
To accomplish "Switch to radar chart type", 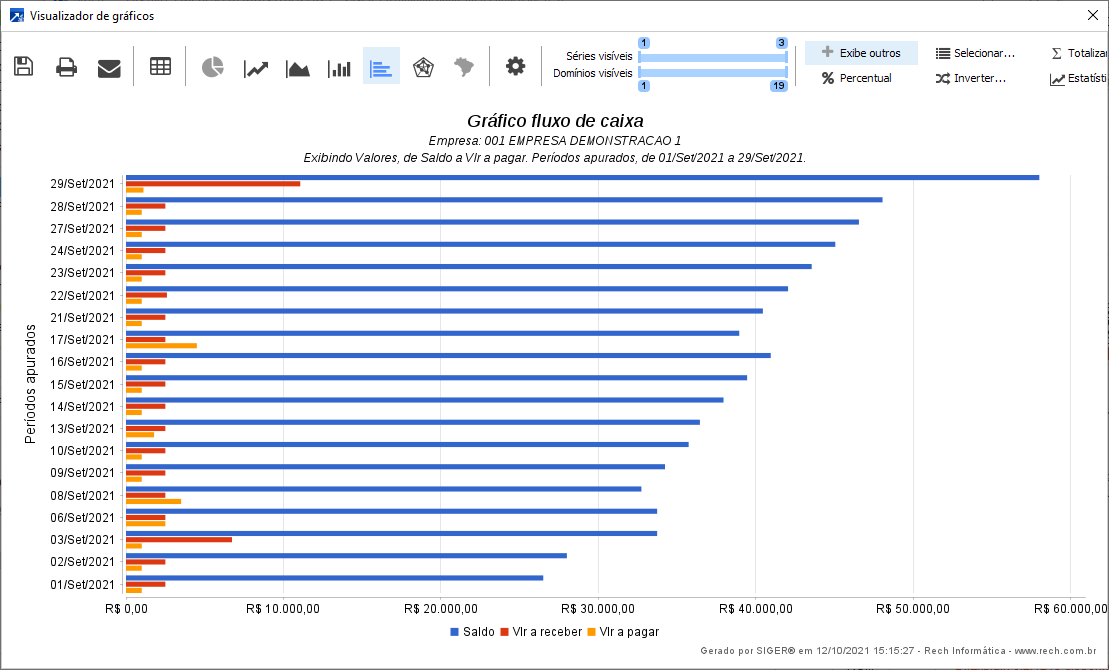I will coord(423,67).
